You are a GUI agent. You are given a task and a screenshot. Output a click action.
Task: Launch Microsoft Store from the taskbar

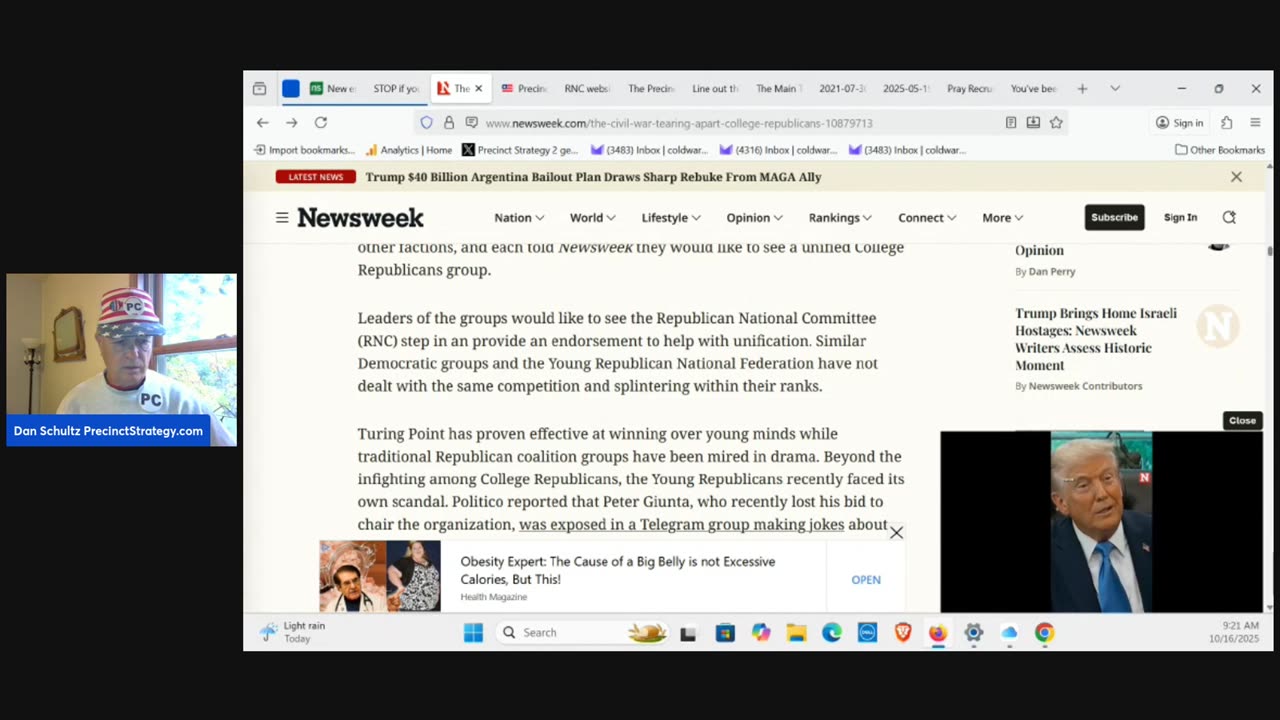[x=725, y=632]
